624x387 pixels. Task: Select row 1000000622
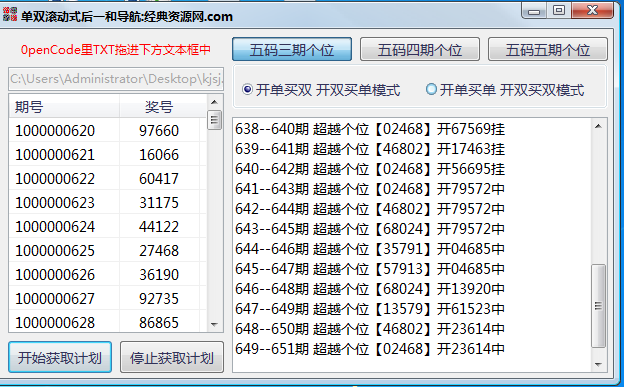107,178
